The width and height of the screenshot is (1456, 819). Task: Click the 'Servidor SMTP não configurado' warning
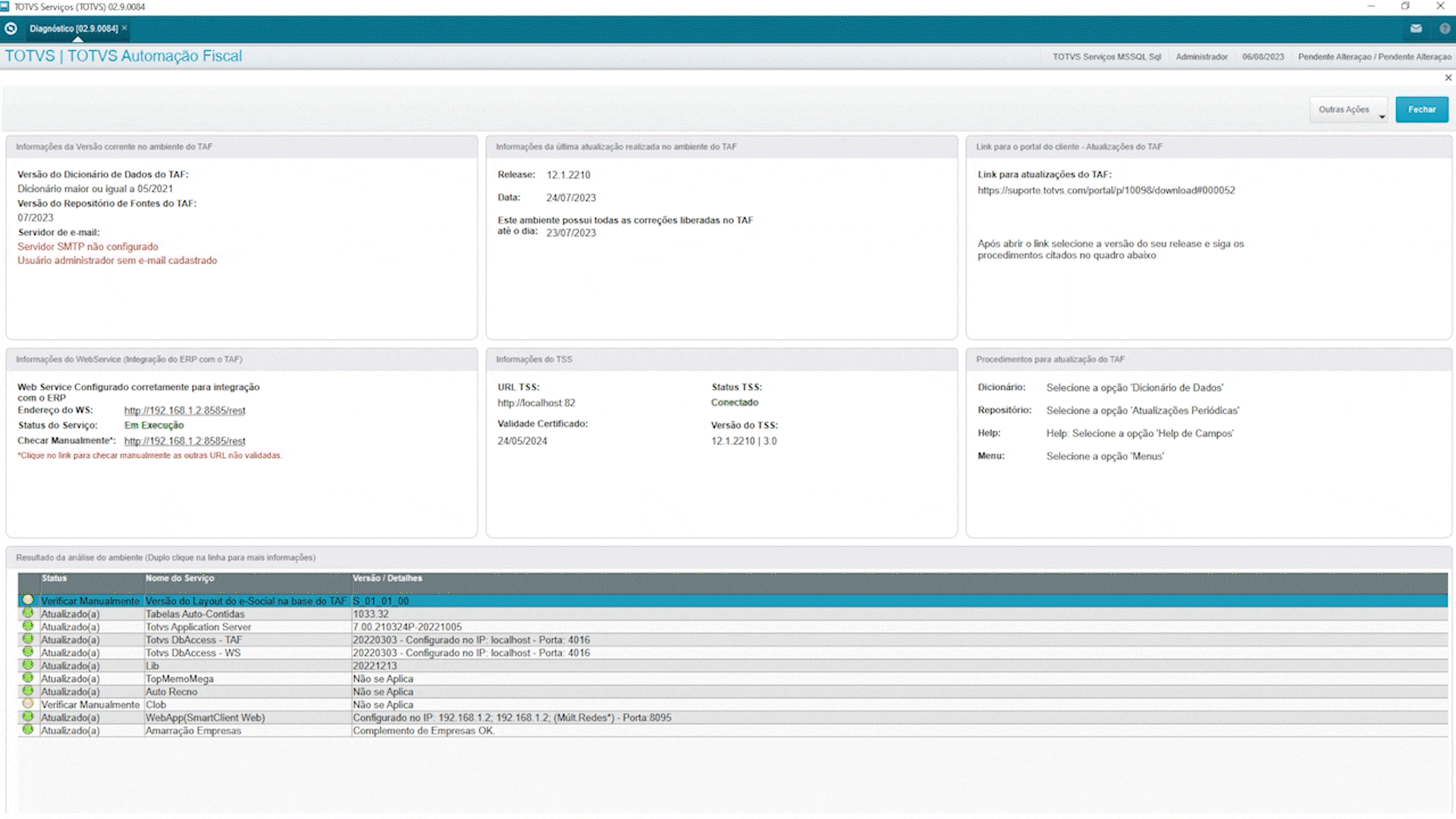click(x=88, y=246)
